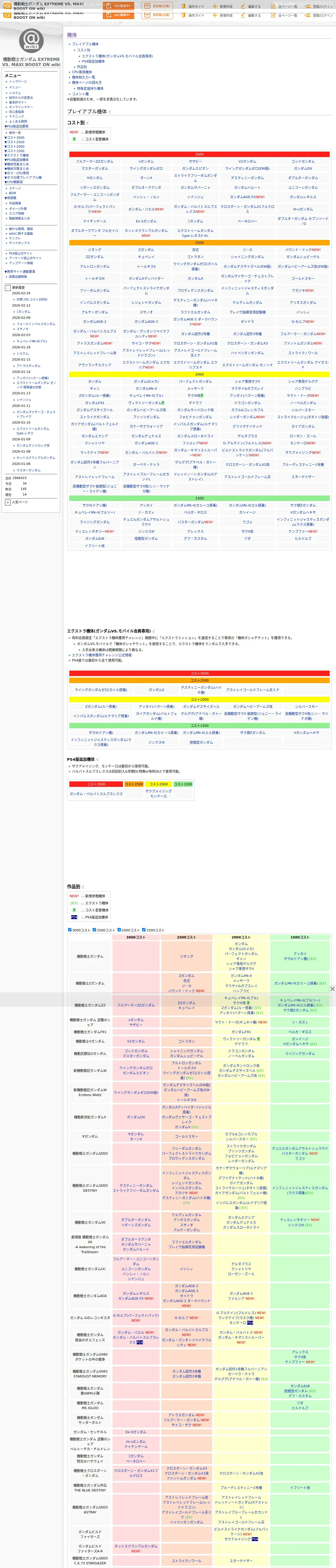This screenshot has width=336, height=1568.
Task: Select 基本的マナー in the sidebar menu
Action: pyautogui.click(x=18, y=102)
